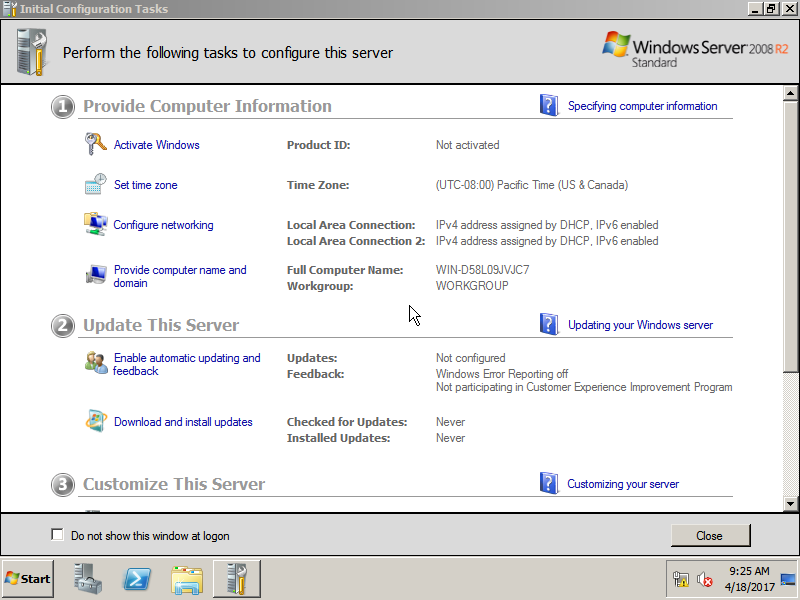Click the Checked for Updates Never value

pos(450,422)
